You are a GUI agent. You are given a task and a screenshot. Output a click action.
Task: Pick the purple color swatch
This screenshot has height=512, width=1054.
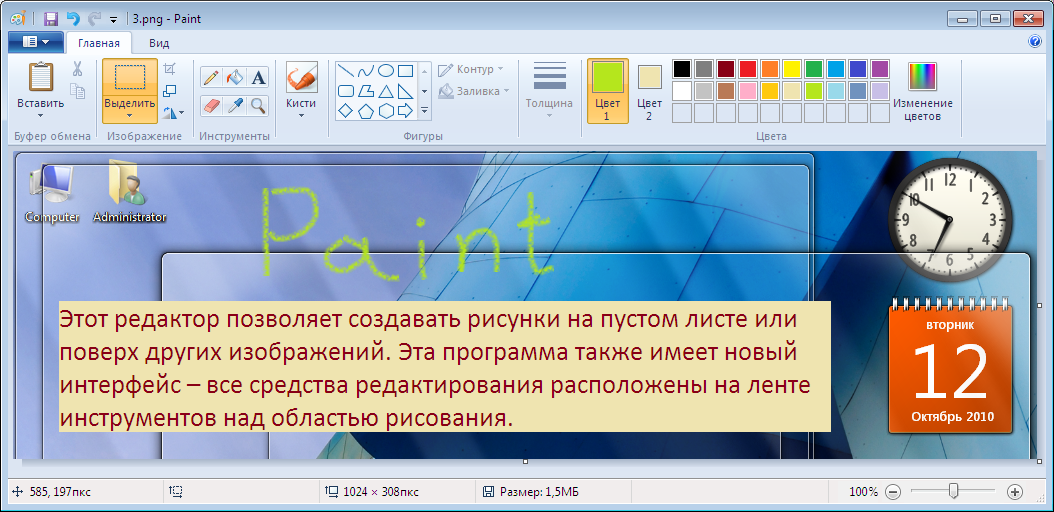[880, 69]
